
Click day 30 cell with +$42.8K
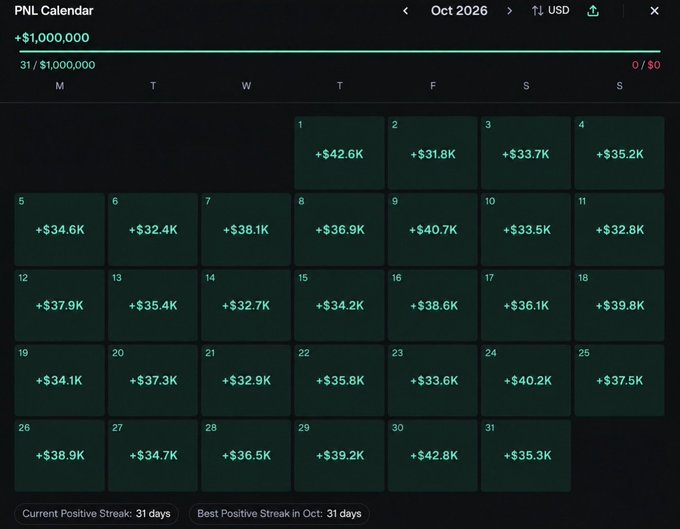[433, 455]
